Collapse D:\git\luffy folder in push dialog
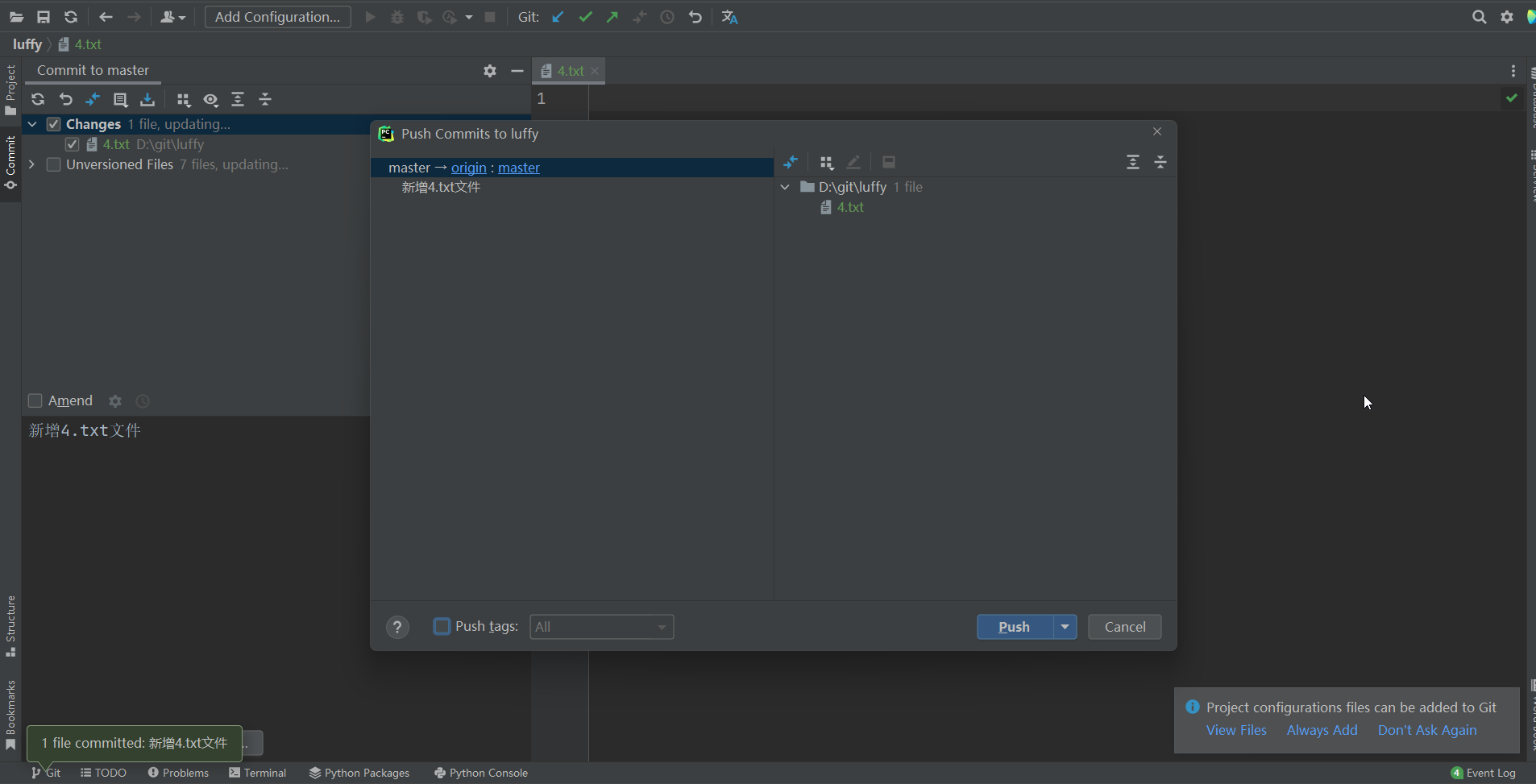Image resolution: width=1536 pixels, height=784 pixels. click(x=786, y=187)
